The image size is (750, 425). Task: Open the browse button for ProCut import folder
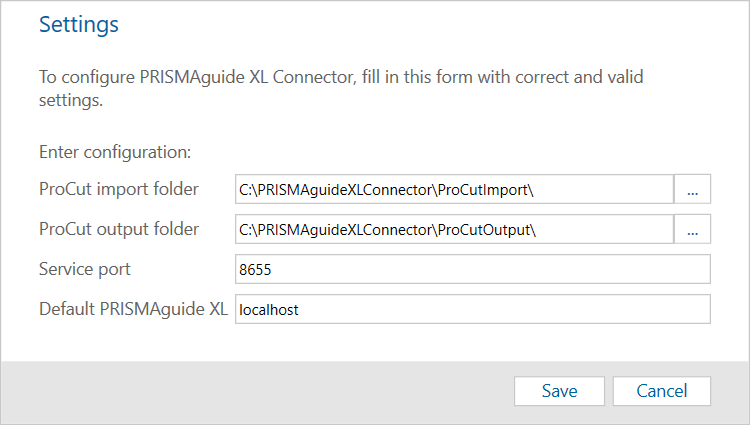tap(692, 189)
